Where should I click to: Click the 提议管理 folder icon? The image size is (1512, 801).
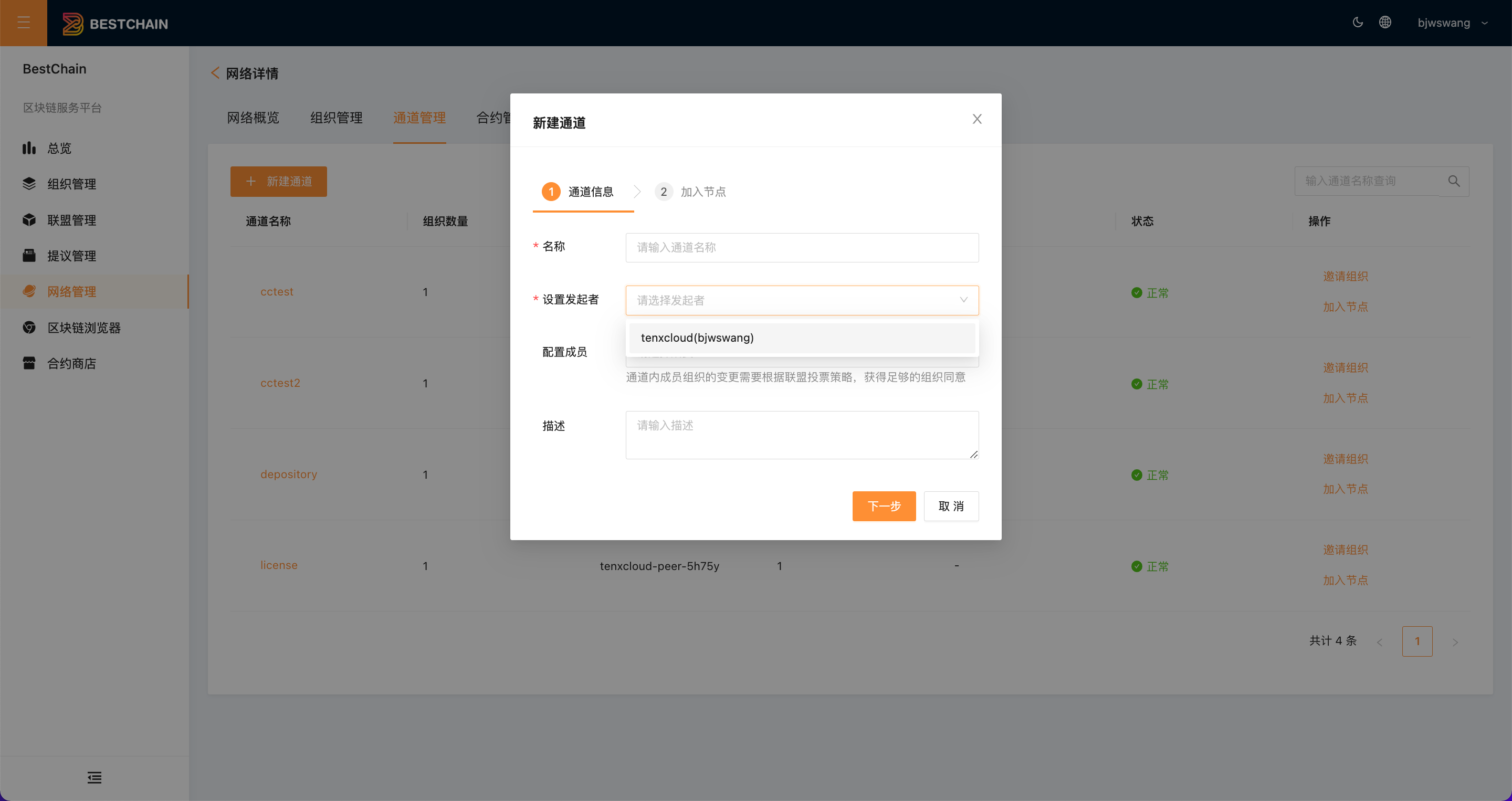[x=29, y=256]
